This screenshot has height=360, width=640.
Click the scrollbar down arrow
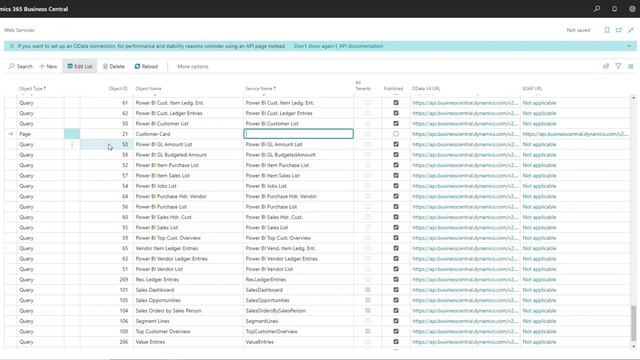633,346
